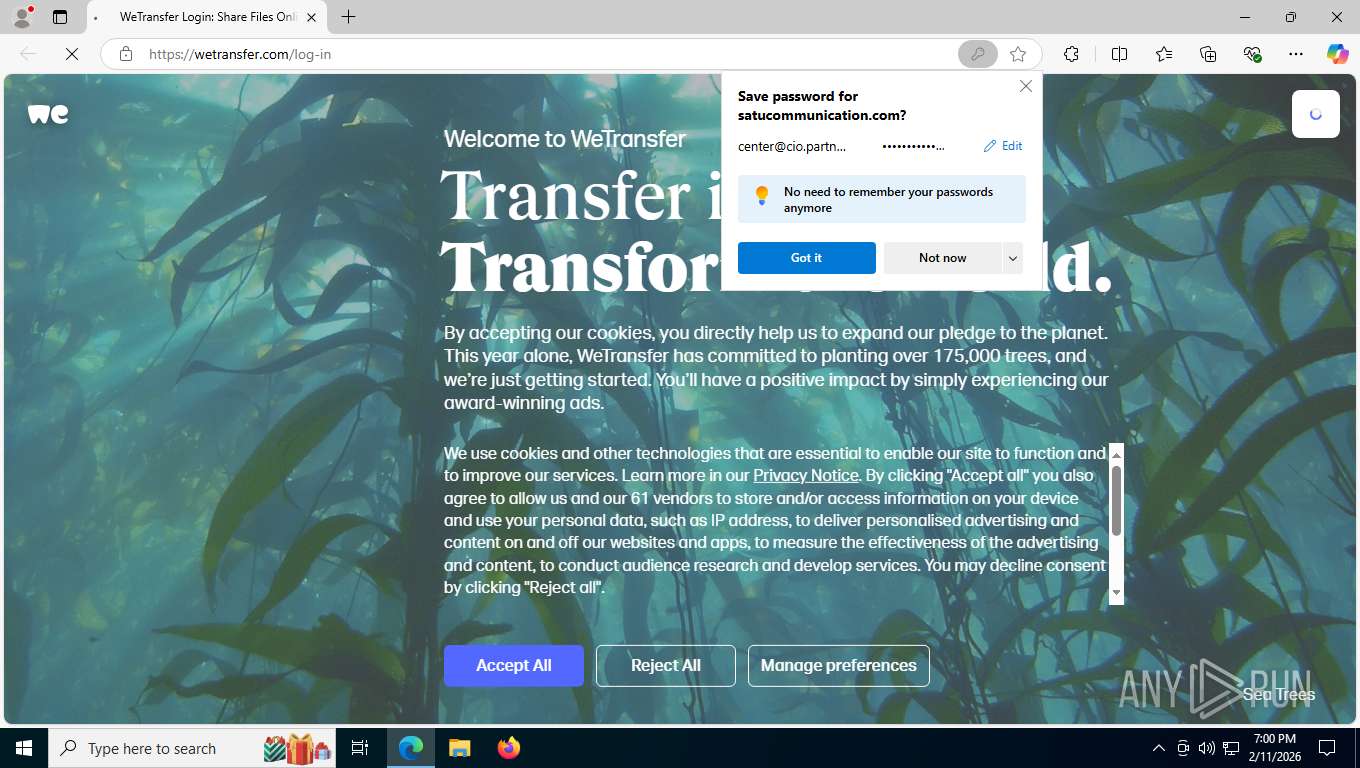Click the WeTransfer logo

click(x=48, y=114)
